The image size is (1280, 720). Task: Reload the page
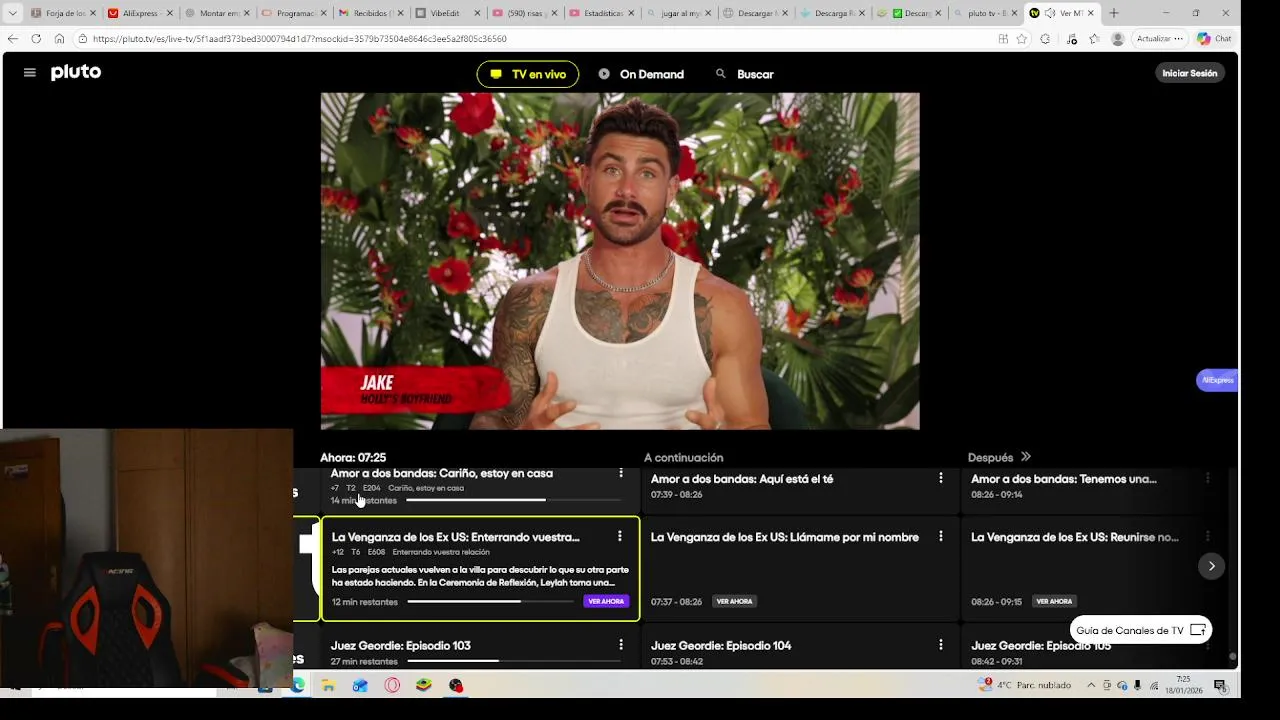(36, 39)
